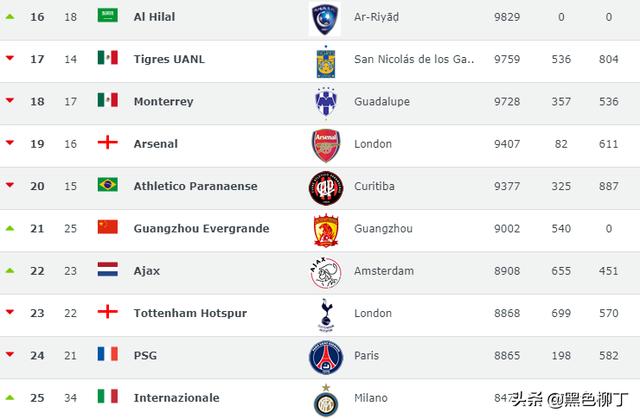Open the Guangzhou Evergrande team link
Viewport: 640px width, 419px height.
click(x=201, y=228)
